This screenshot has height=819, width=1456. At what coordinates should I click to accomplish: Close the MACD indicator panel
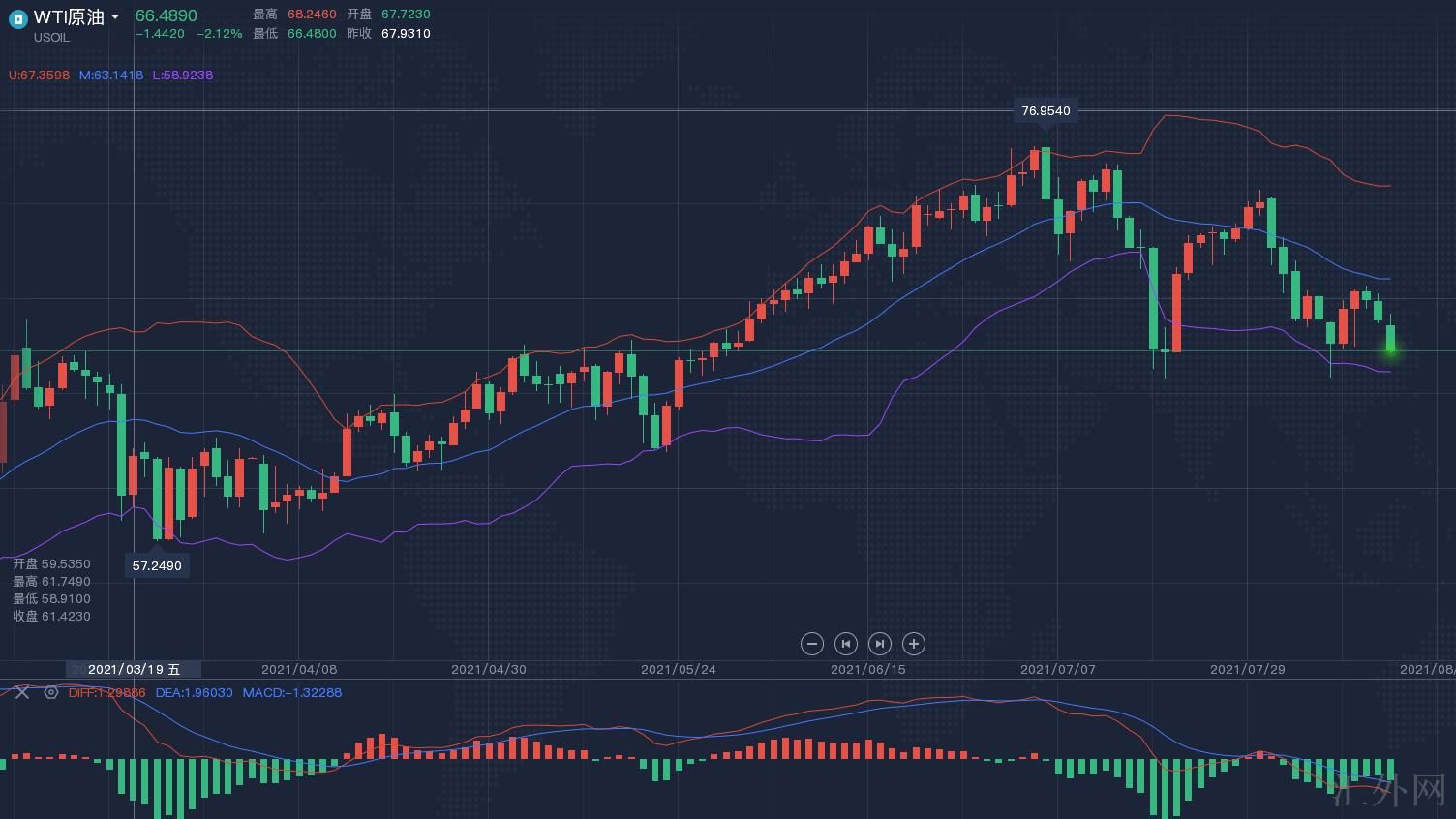click(x=22, y=693)
